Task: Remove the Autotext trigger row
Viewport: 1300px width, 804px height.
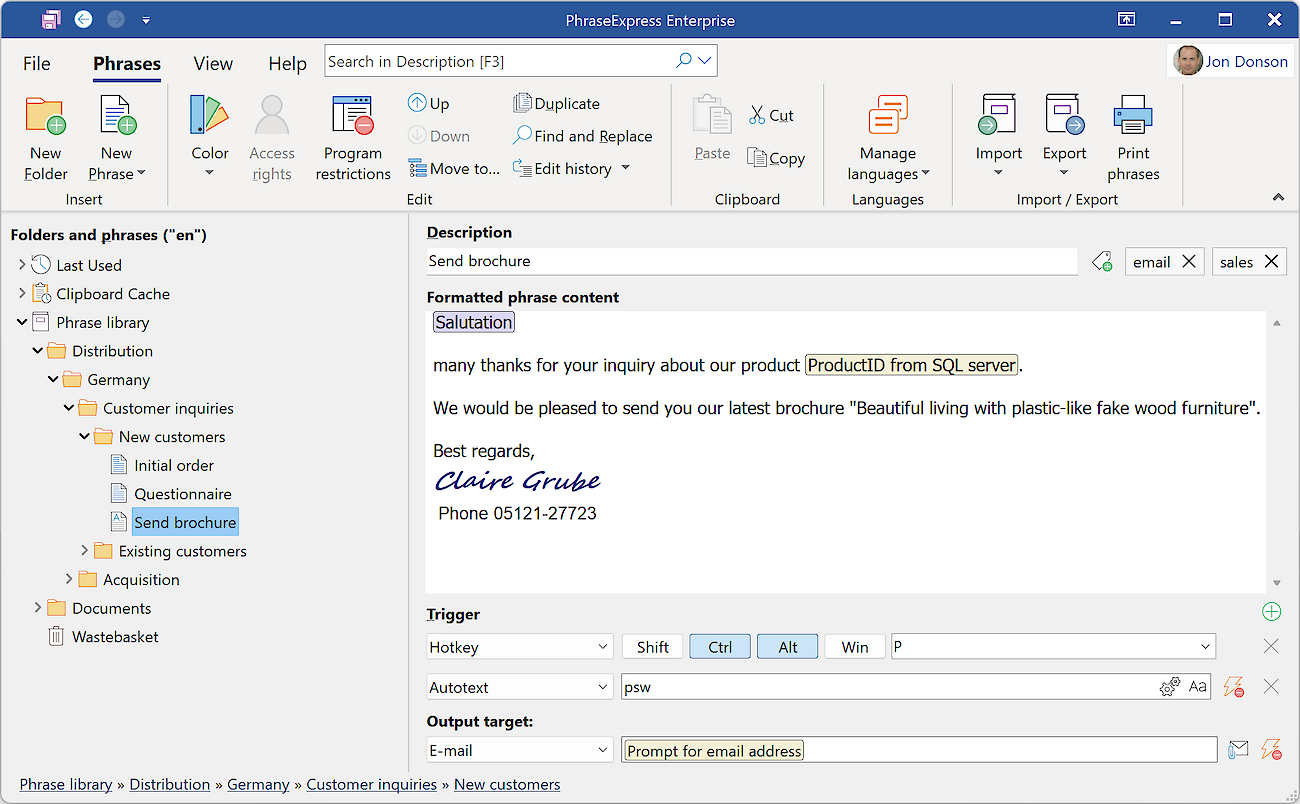Action: tap(1271, 687)
